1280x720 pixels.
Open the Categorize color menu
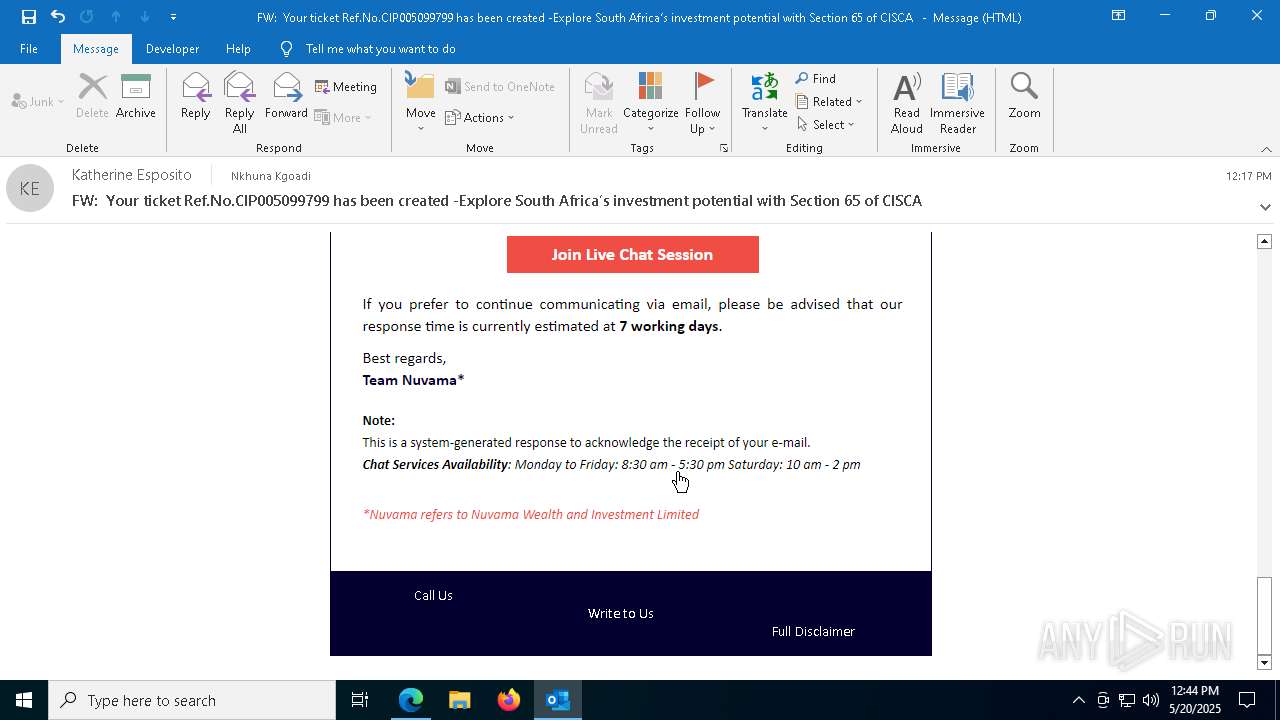(x=650, y=103)
